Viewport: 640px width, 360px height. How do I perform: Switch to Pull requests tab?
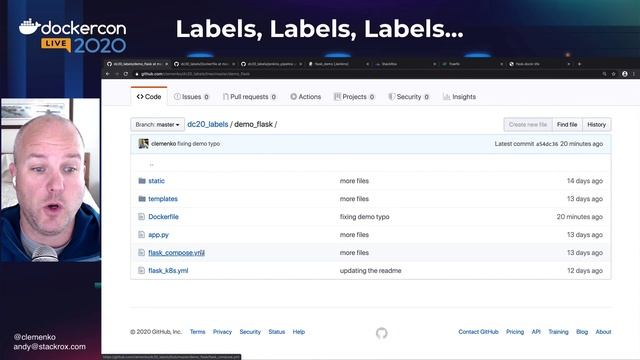tap(249, 97)
